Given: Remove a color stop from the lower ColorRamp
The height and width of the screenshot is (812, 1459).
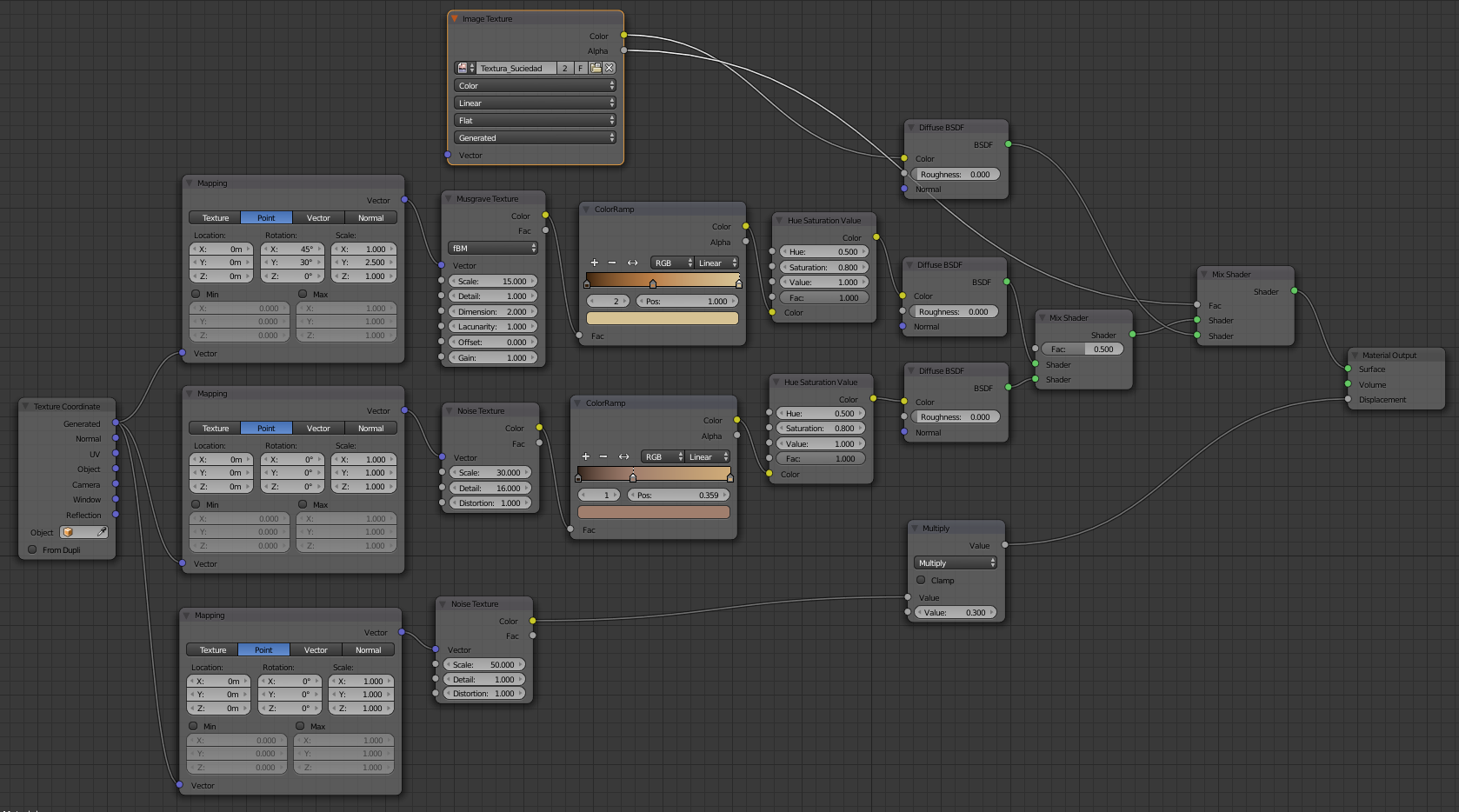Looking at the screenshot, I should [x=603, y=456].
